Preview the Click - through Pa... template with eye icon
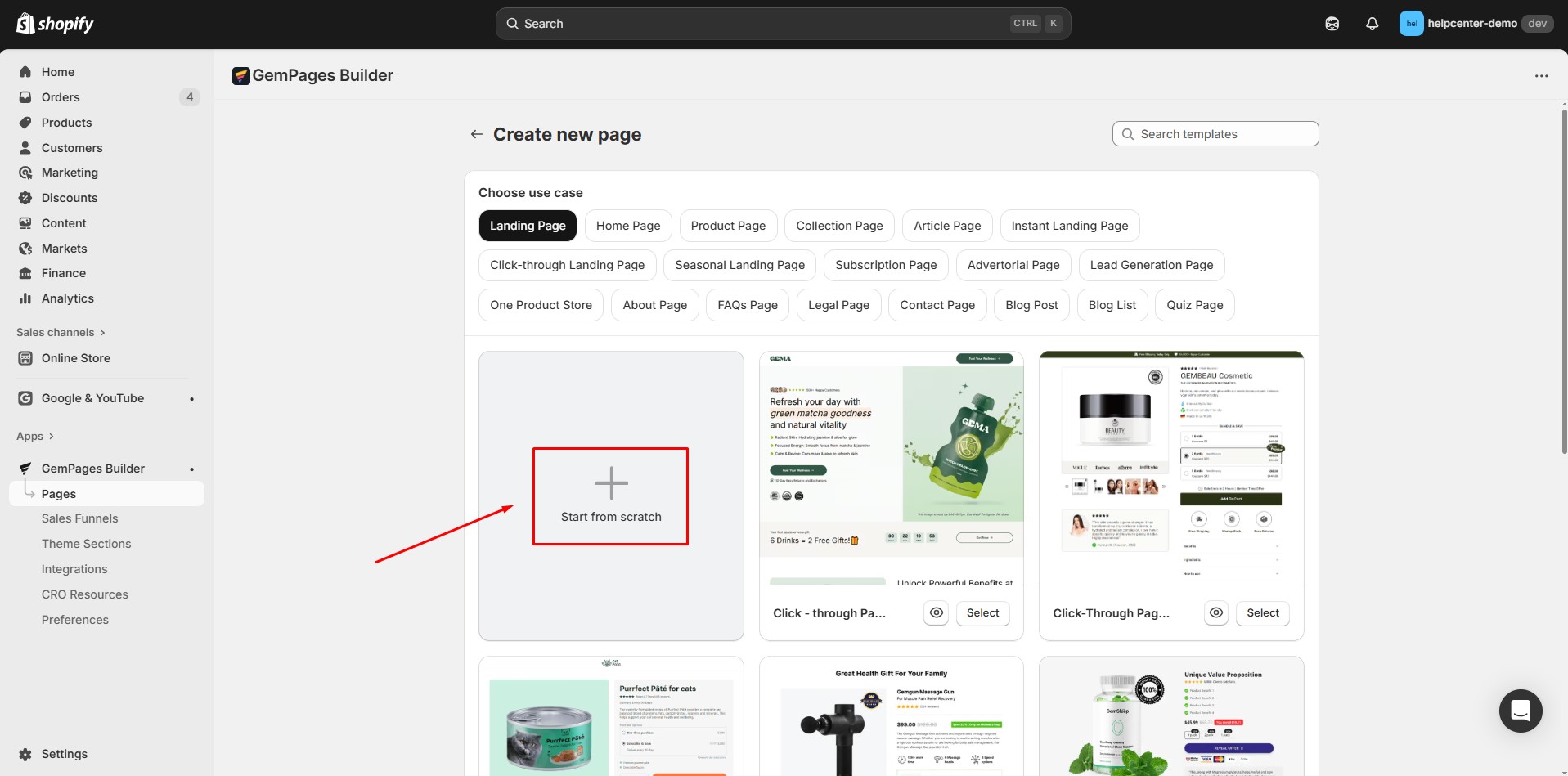 pos(936,613)
